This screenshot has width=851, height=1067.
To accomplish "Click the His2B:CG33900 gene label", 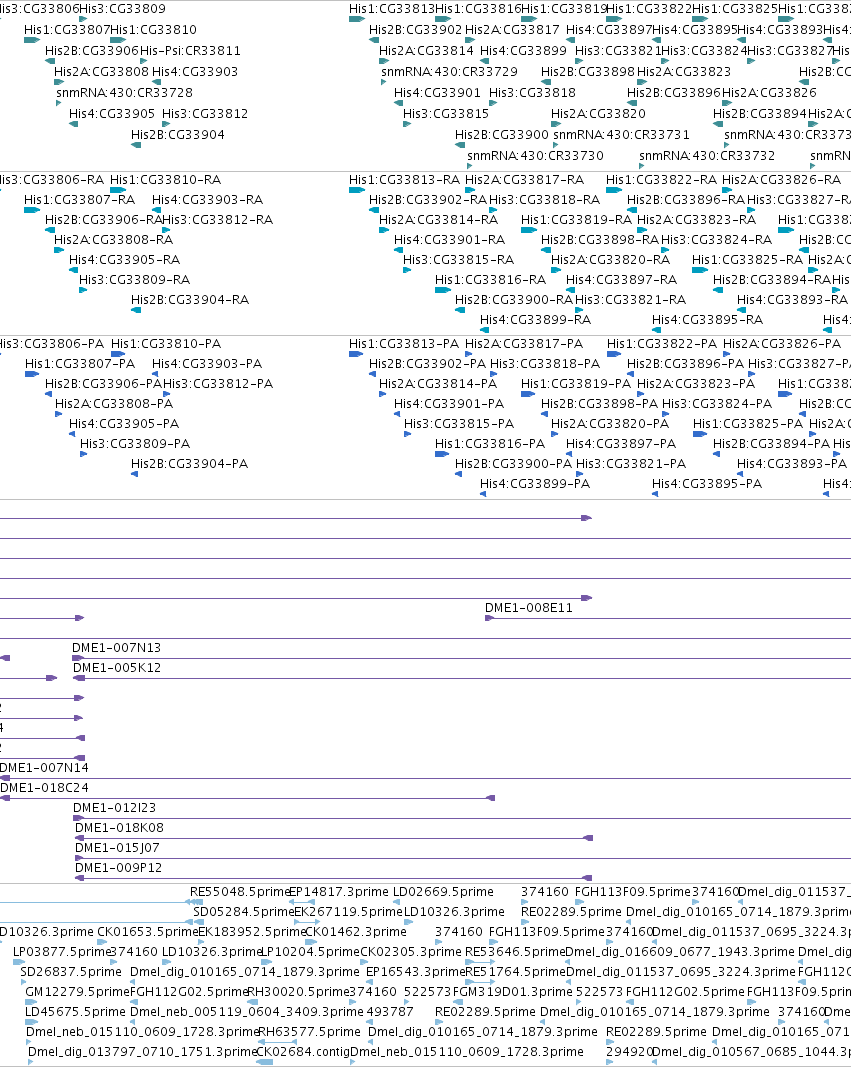I will 502,135.
